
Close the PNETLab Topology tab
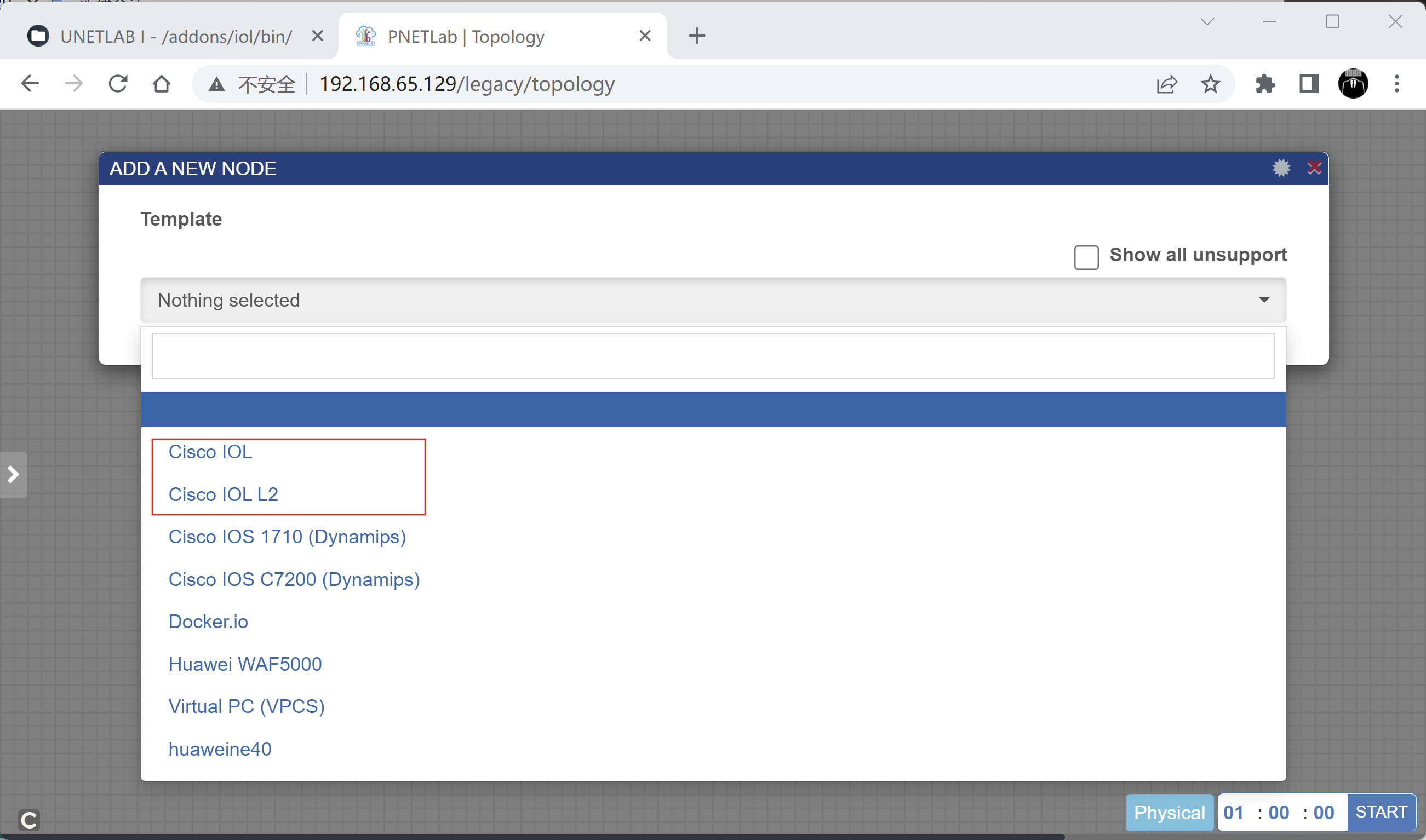pos(645,36)
